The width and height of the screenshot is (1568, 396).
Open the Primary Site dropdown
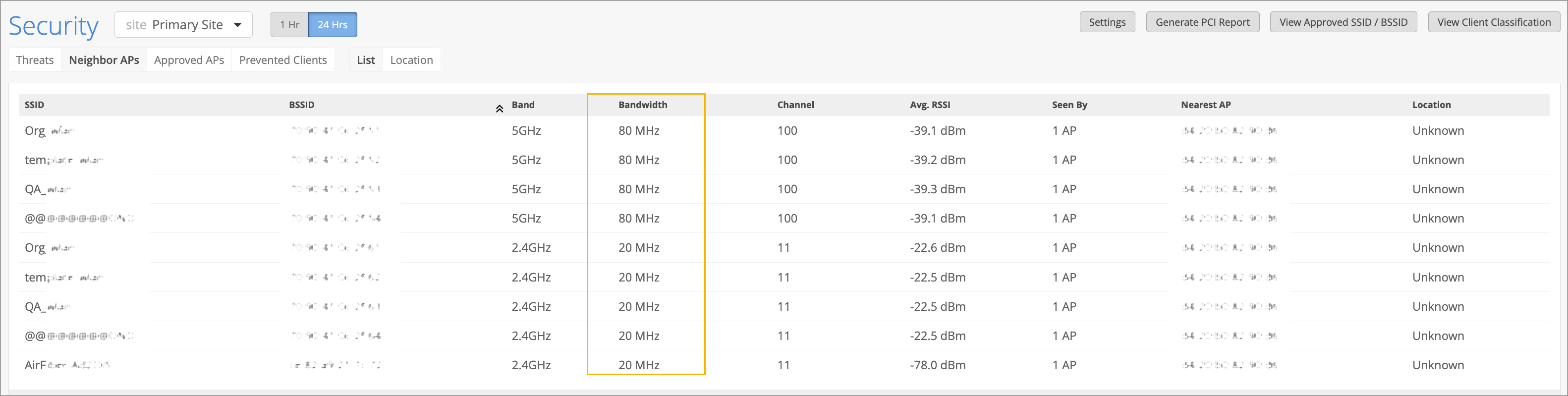183,25
